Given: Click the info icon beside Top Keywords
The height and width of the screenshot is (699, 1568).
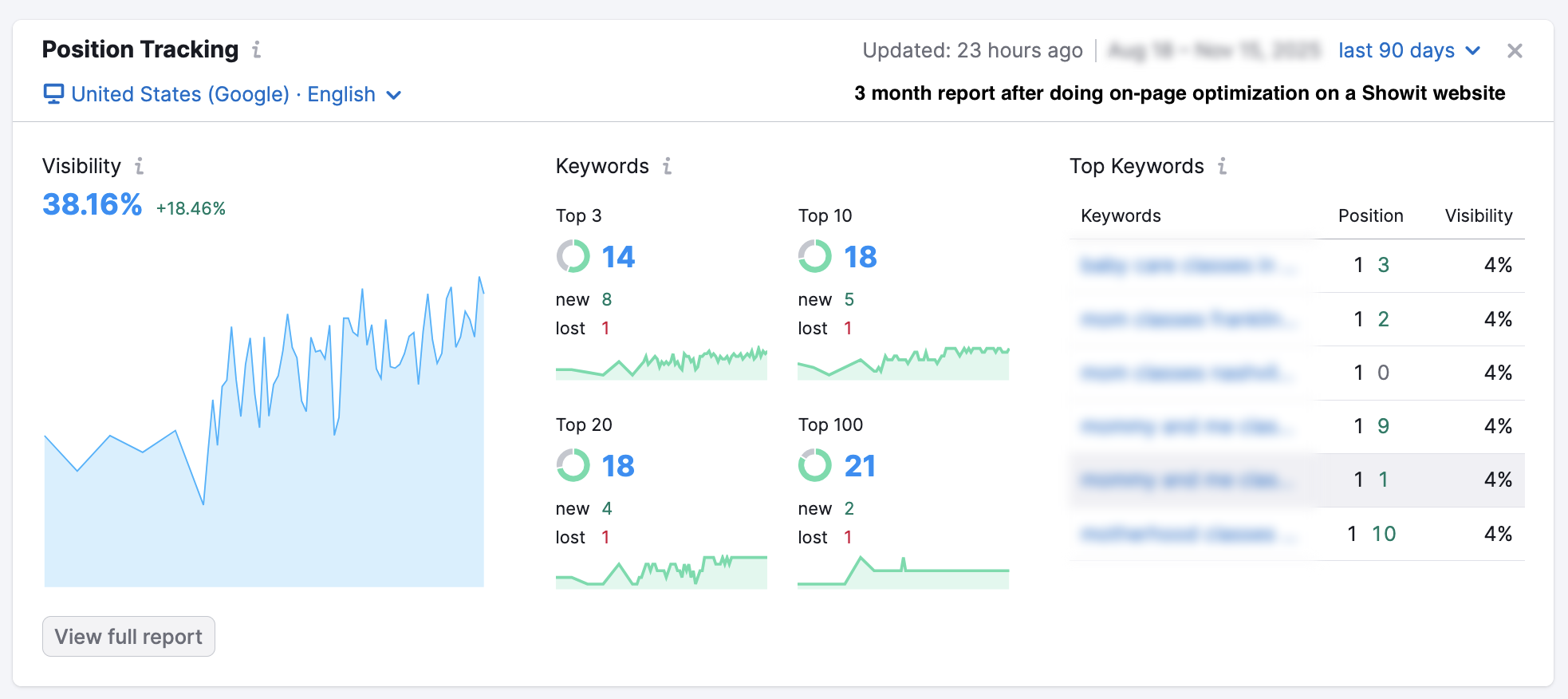Looking at the screenshot, I should [x=1223, y=166].
